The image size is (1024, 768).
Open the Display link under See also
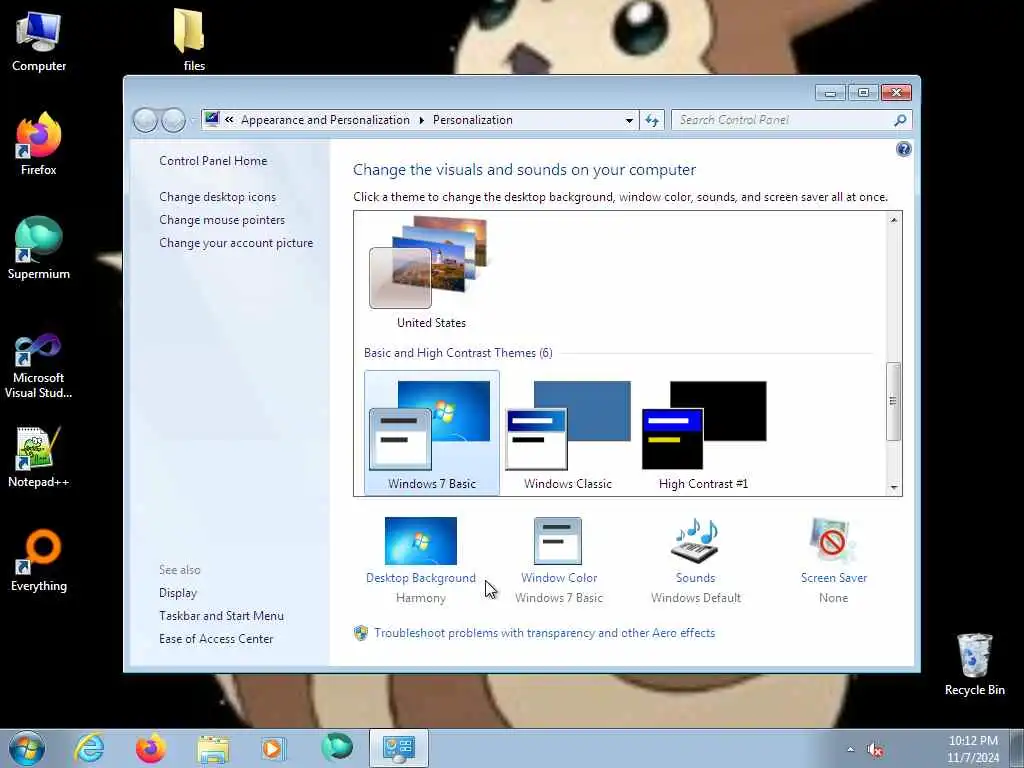tap(178, 592)
